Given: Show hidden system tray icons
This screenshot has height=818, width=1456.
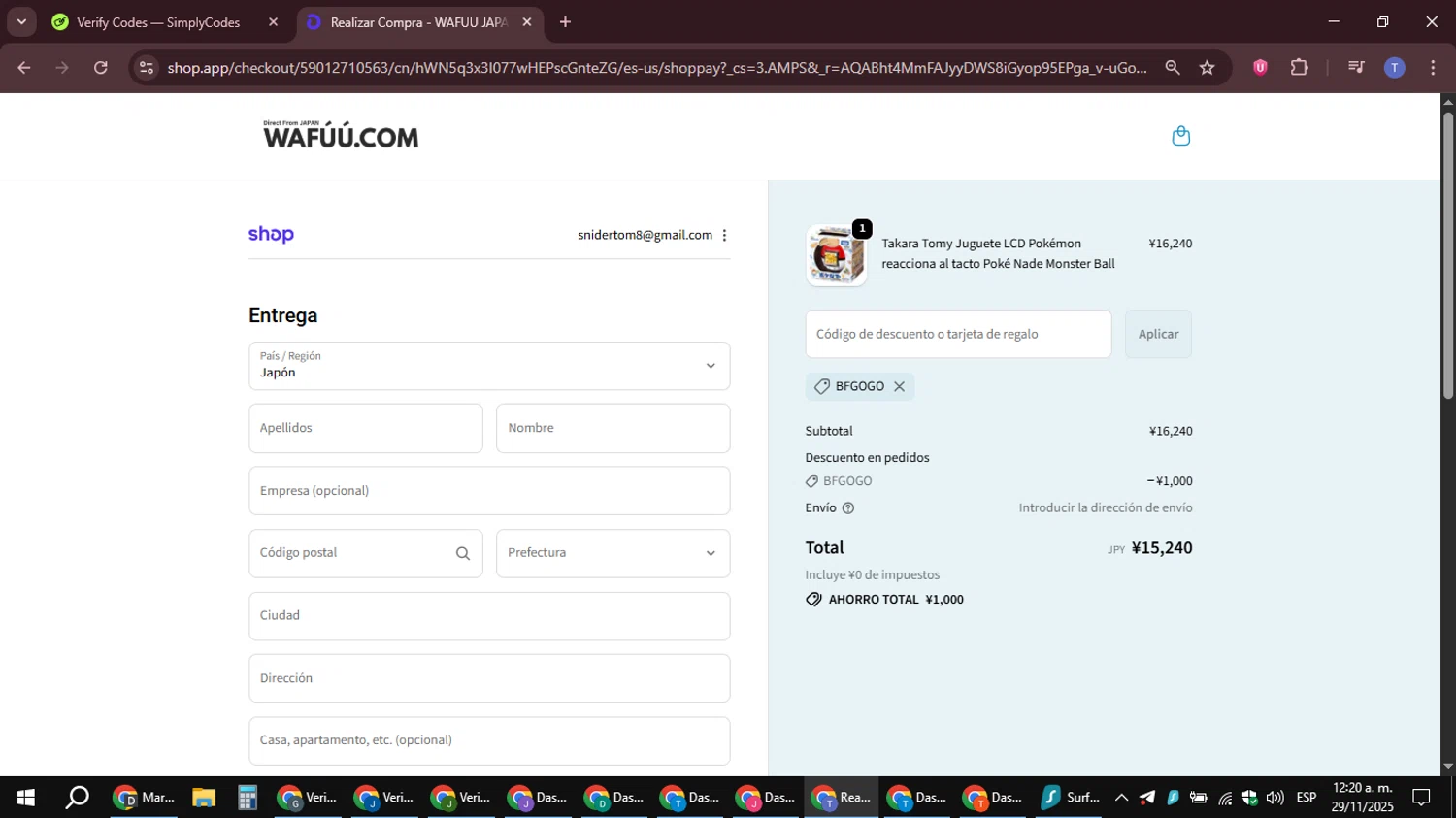Looking at the screenshot, I should tap(1121, 798).
